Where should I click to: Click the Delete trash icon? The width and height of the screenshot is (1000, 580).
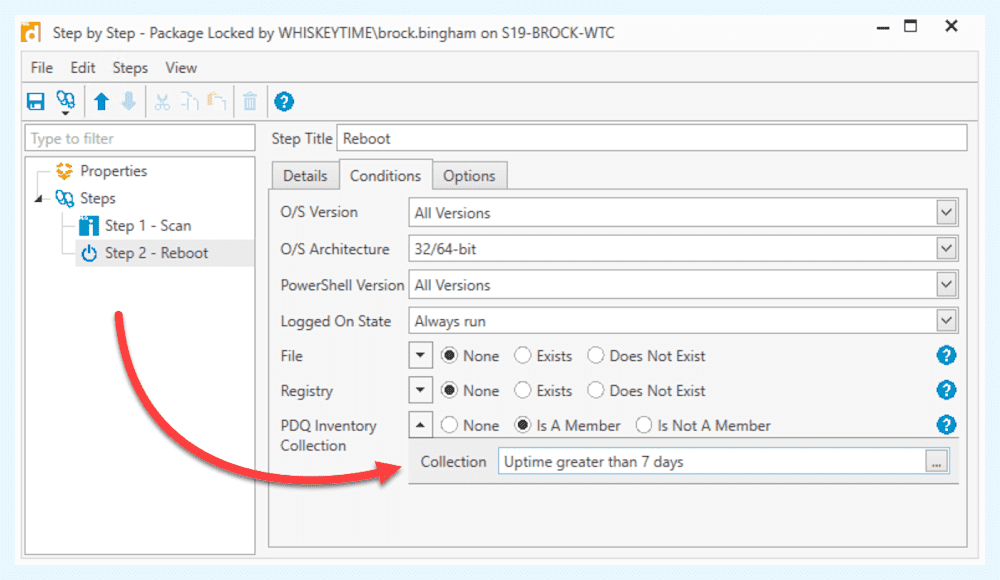[250, 101]
